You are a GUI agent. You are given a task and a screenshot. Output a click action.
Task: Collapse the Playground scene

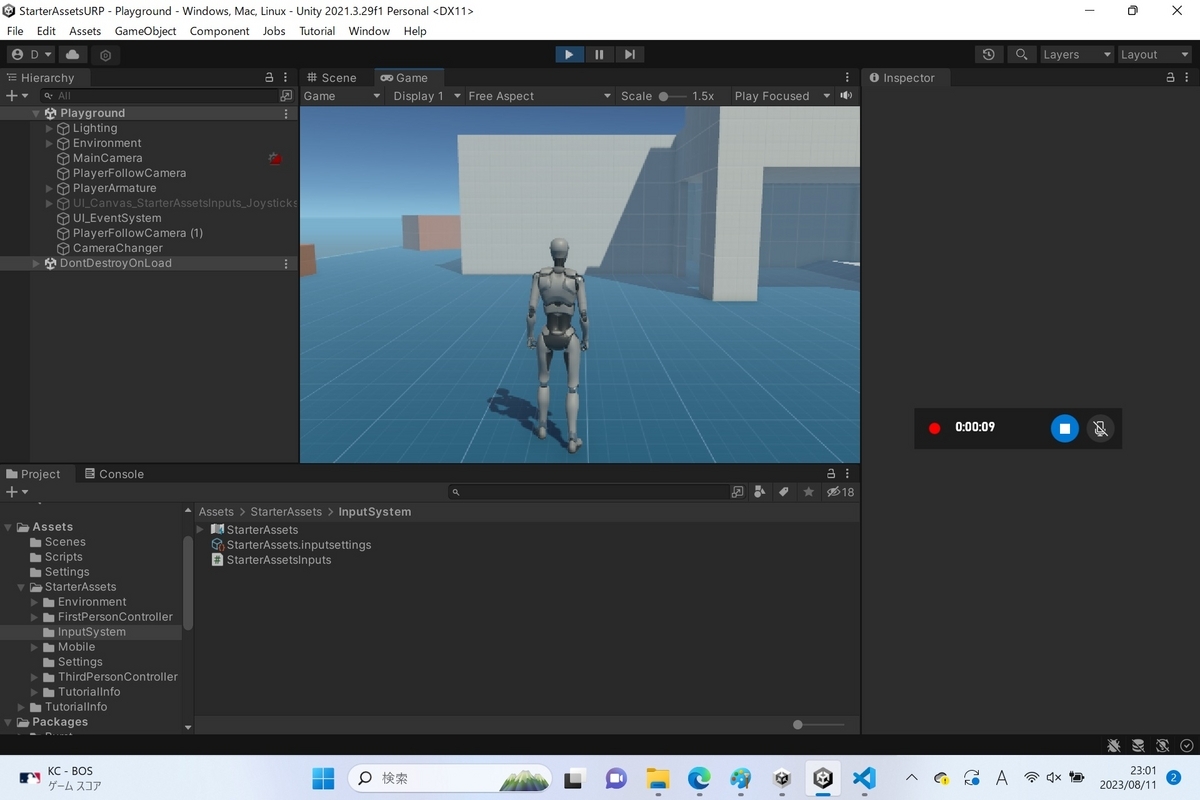tap(36, 114)
